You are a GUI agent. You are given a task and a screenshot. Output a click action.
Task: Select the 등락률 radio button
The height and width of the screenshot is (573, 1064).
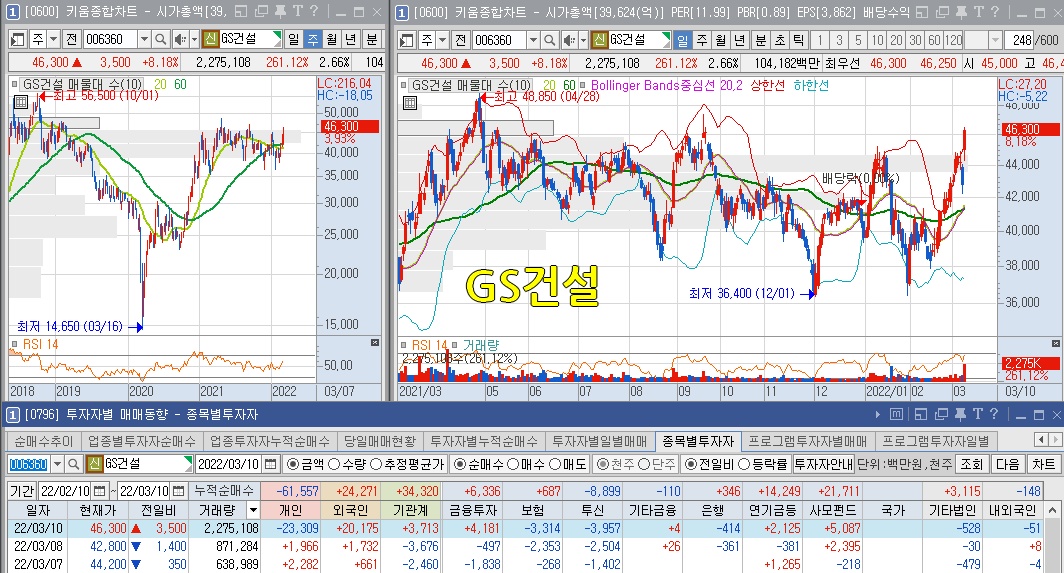point(744,464)
